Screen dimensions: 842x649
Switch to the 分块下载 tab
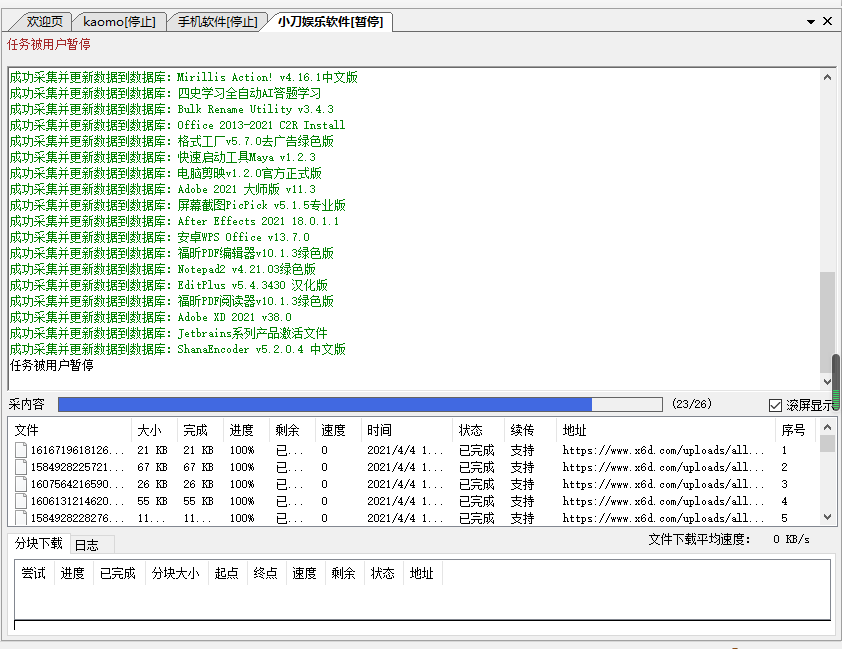(39, 543)
